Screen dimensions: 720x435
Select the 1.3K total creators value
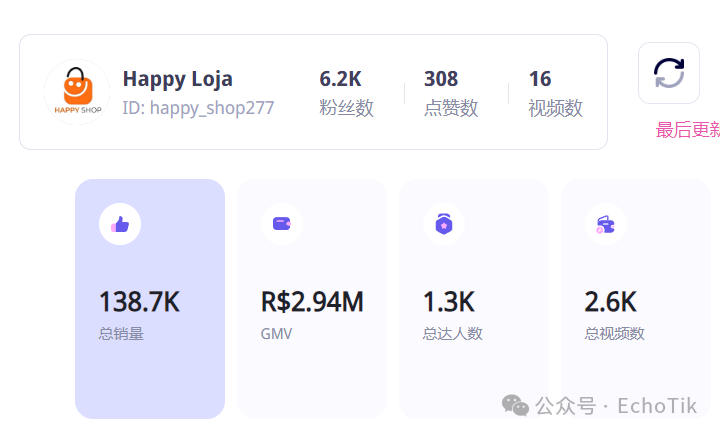pyautogui.click(x=449, y=301)
